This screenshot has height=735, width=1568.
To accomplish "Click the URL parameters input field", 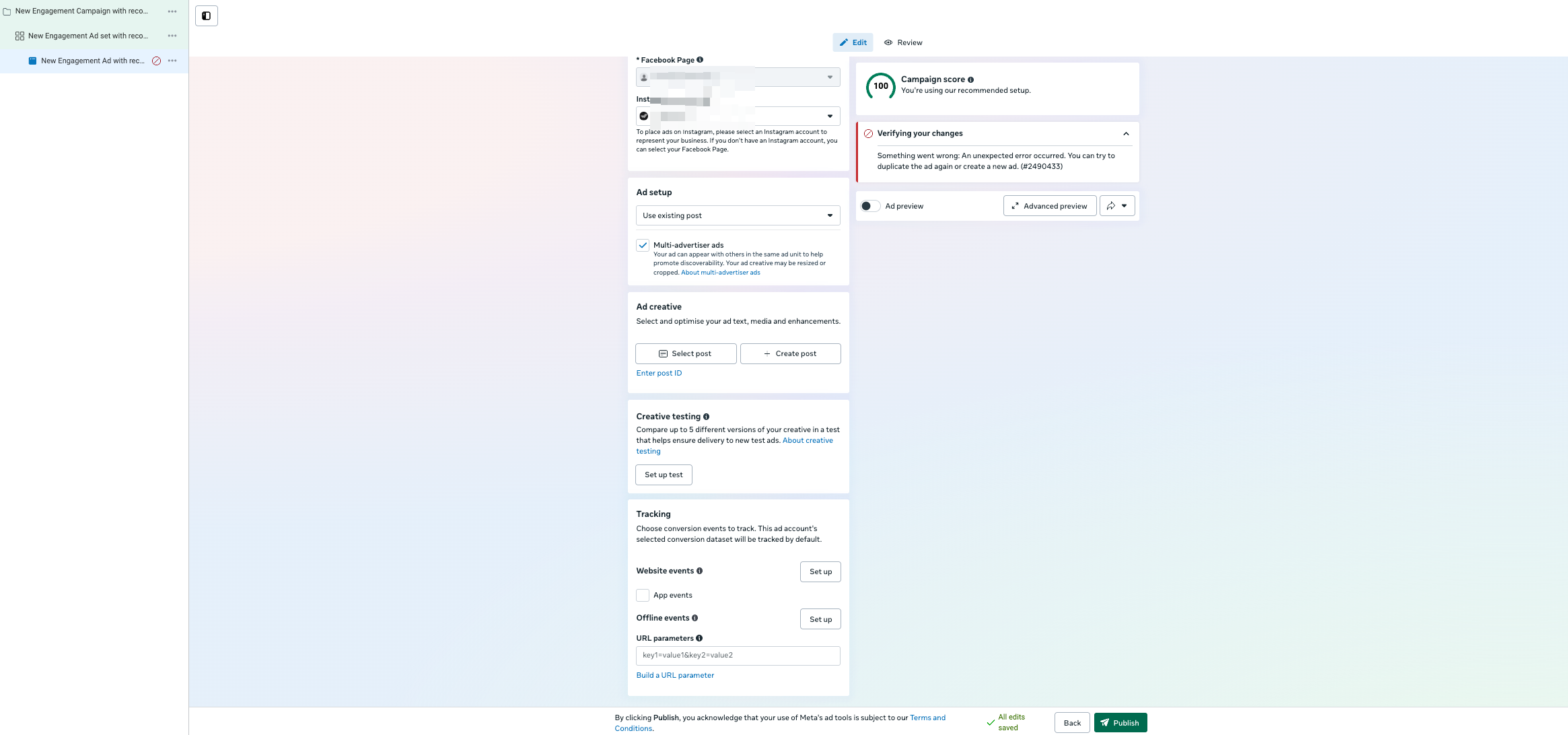I will pos(738,656).
